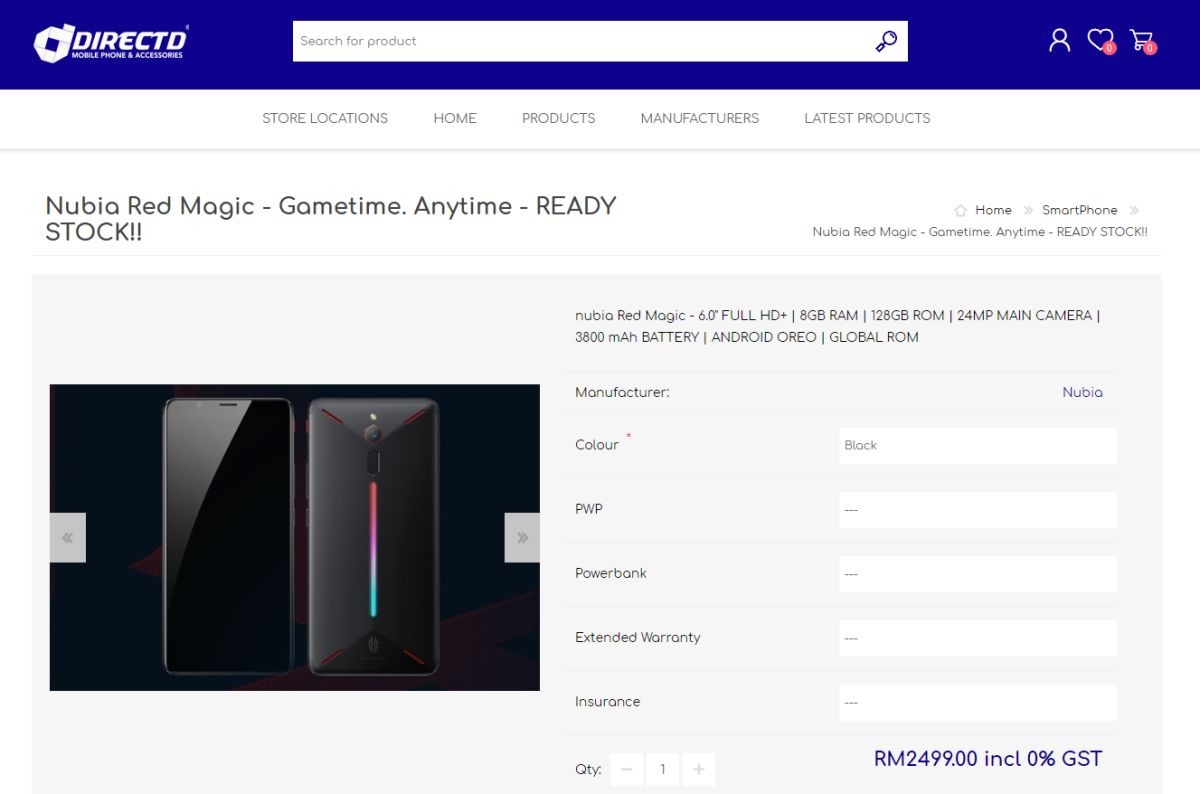
Task: Click Home breadcrumb link
Action: [x=993, y=210]
